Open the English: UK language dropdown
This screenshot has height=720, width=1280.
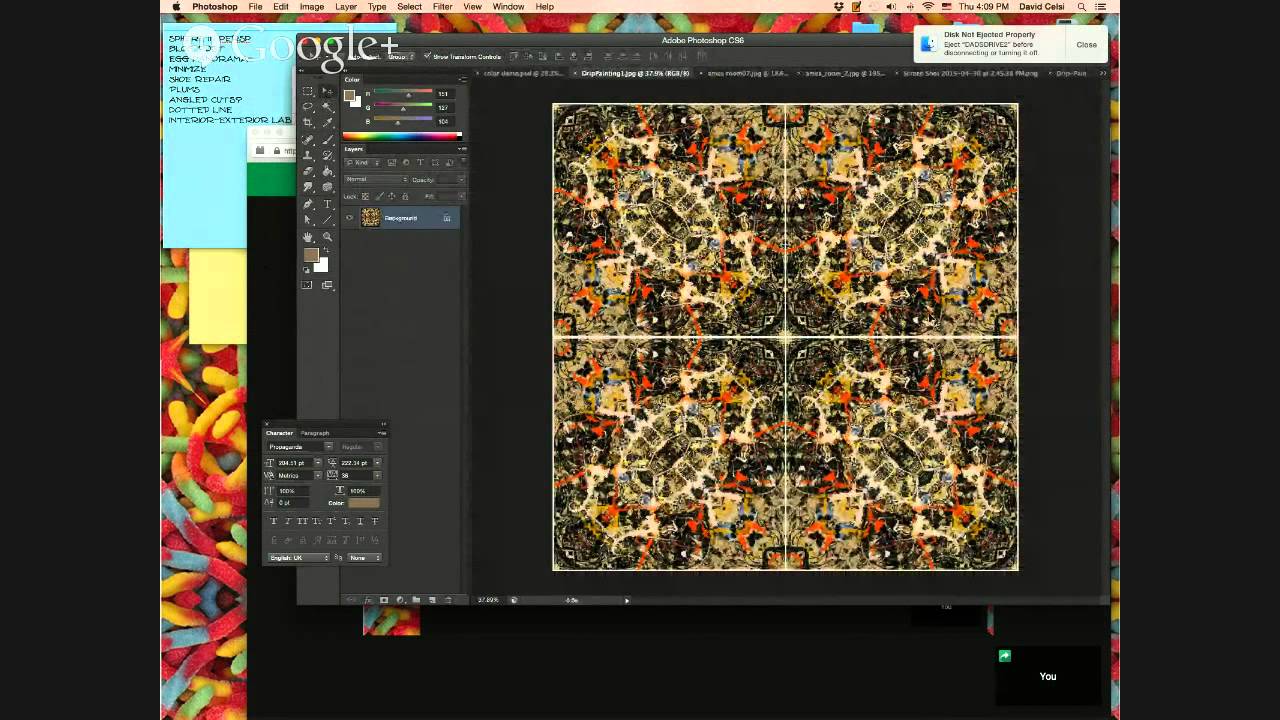[299, 557]
